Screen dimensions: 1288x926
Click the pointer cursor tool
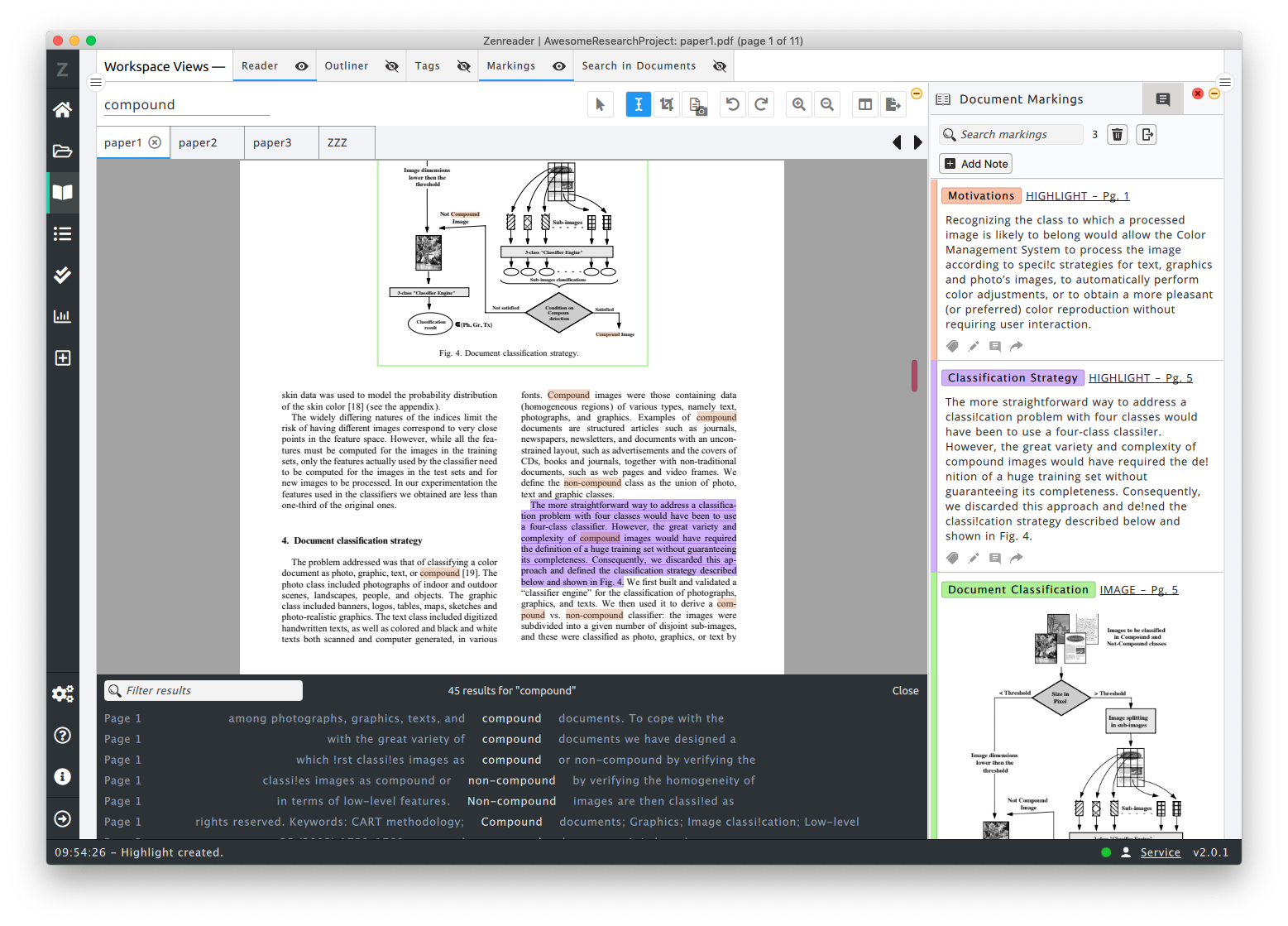601,104
